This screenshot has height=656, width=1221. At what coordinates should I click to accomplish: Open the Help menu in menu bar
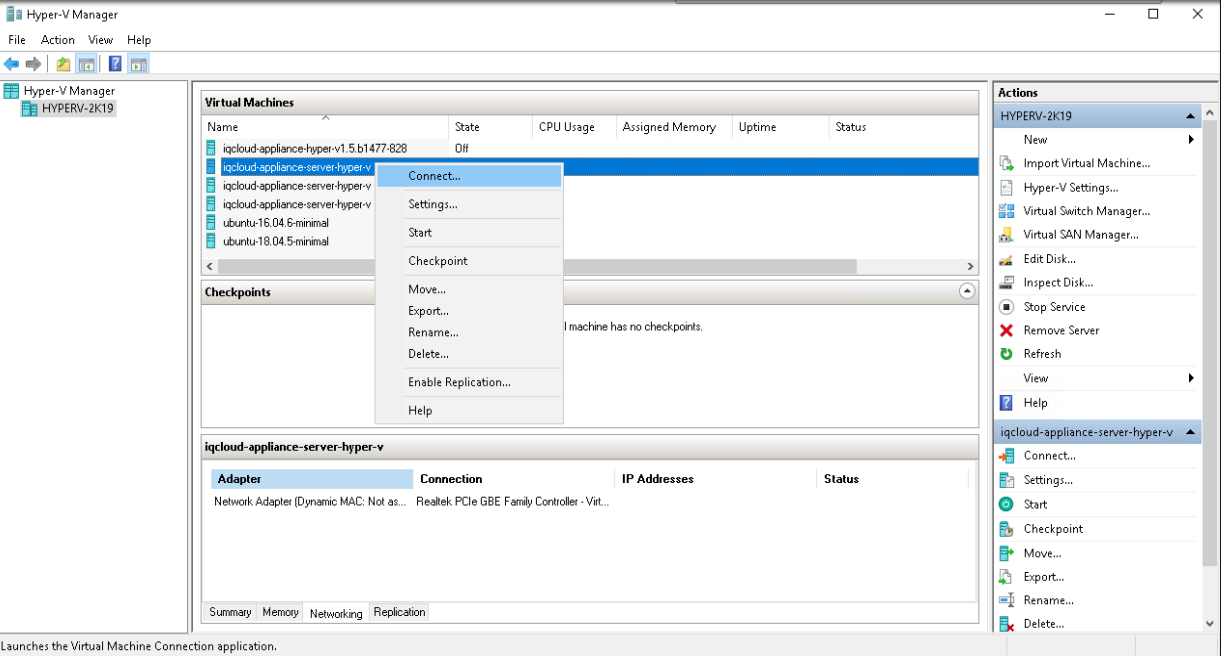[139, 40]
